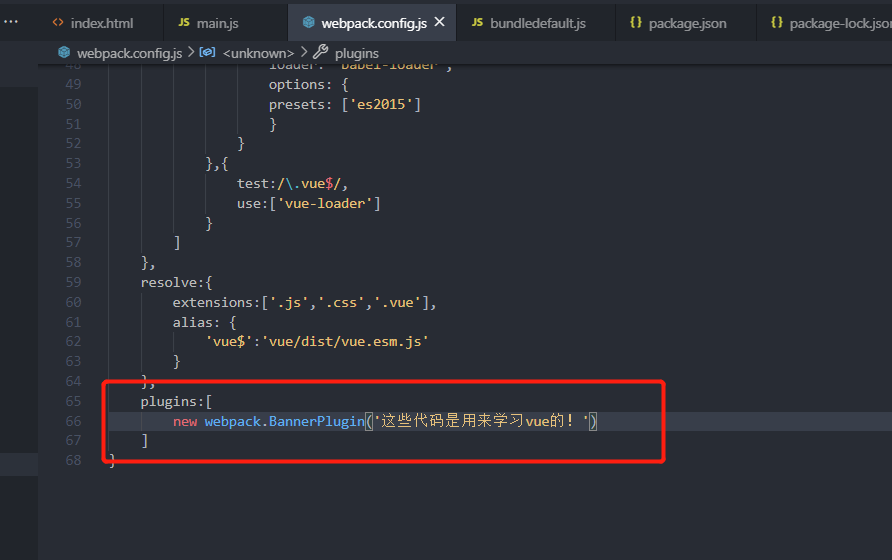This screenshot has height=560, width=892.
Task: Click the 'BannerPlugin' method name
Action: click(316, 422)
